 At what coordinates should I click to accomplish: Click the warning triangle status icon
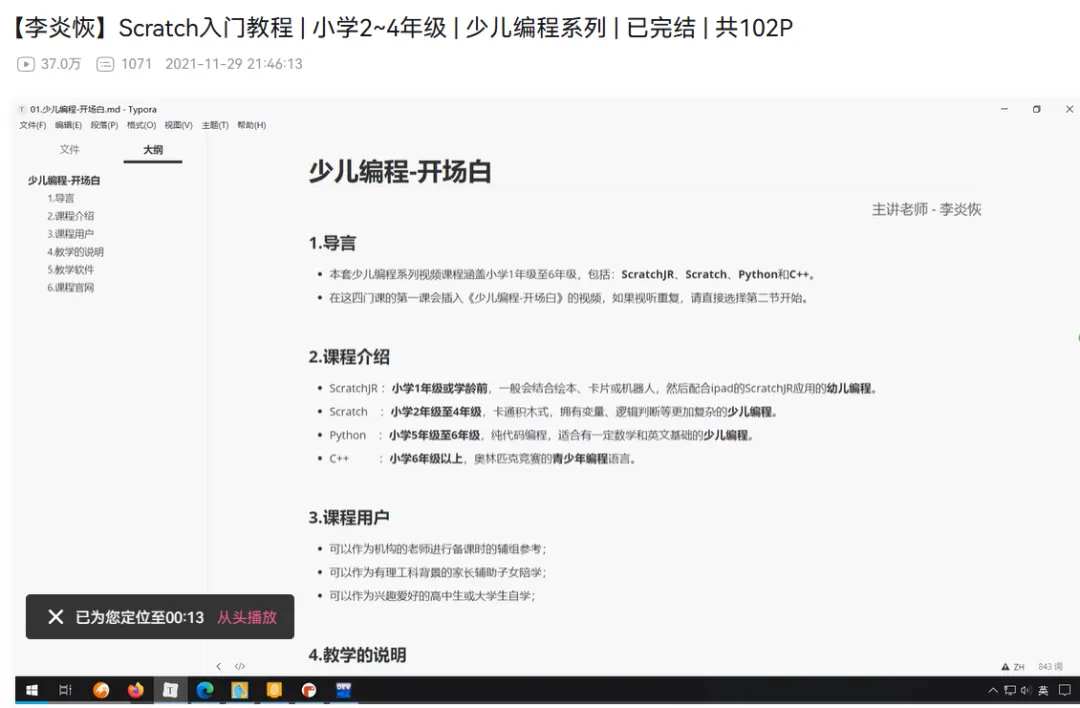(x=1005, y=667)
